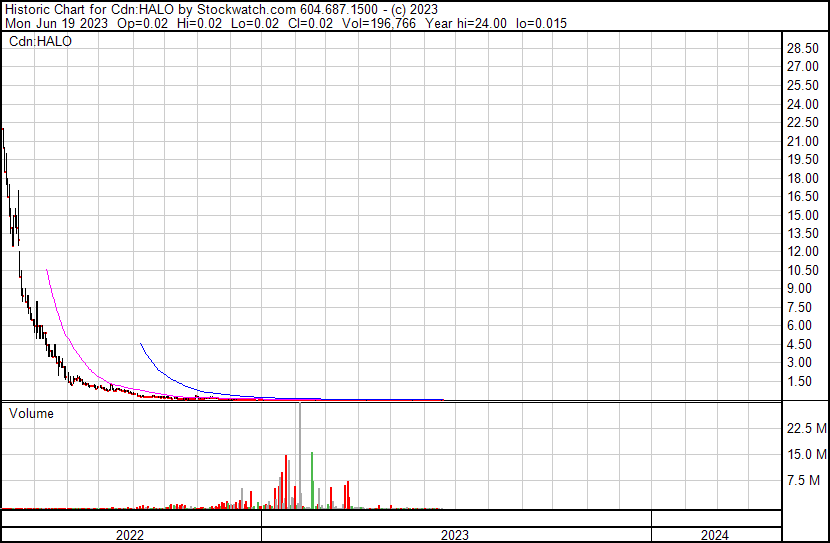
Task: Click the tall green volume bar
Action: click(x=312, y=481)
